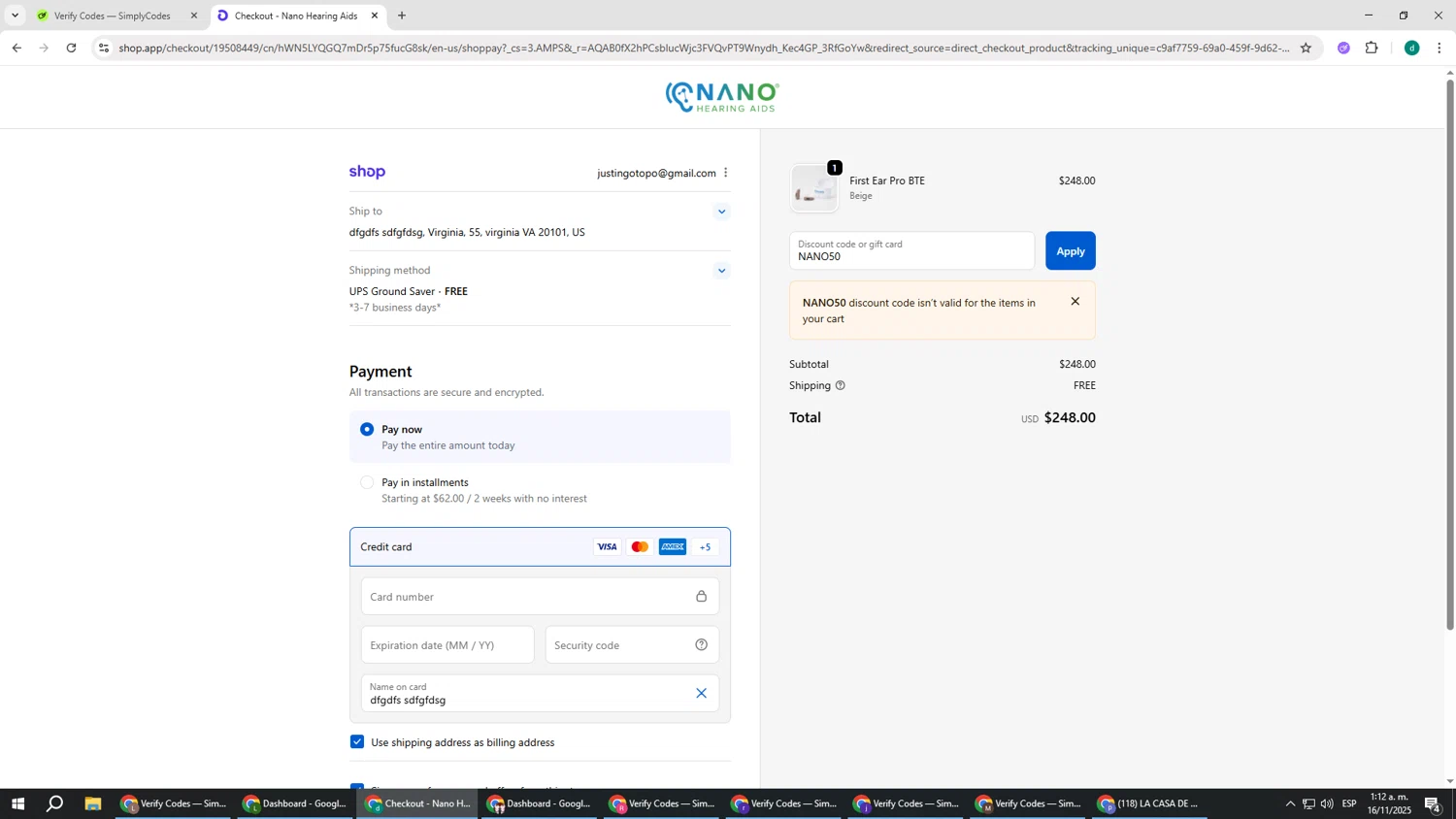Click the security code help icon
Viewport: 1456px width, 819px height.
[x=701, y=645]
